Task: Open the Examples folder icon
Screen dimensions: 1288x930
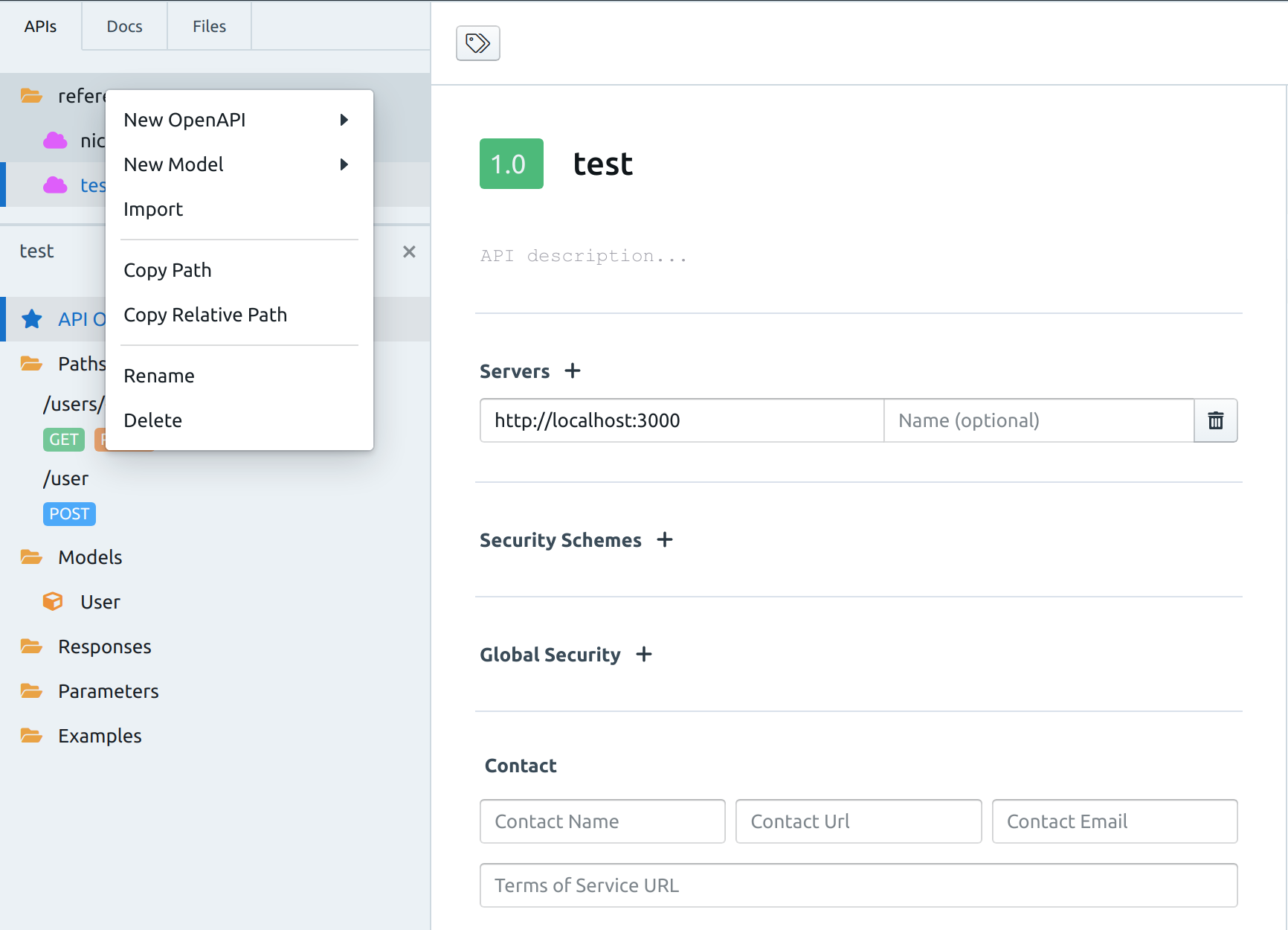Action: [30, 735]
